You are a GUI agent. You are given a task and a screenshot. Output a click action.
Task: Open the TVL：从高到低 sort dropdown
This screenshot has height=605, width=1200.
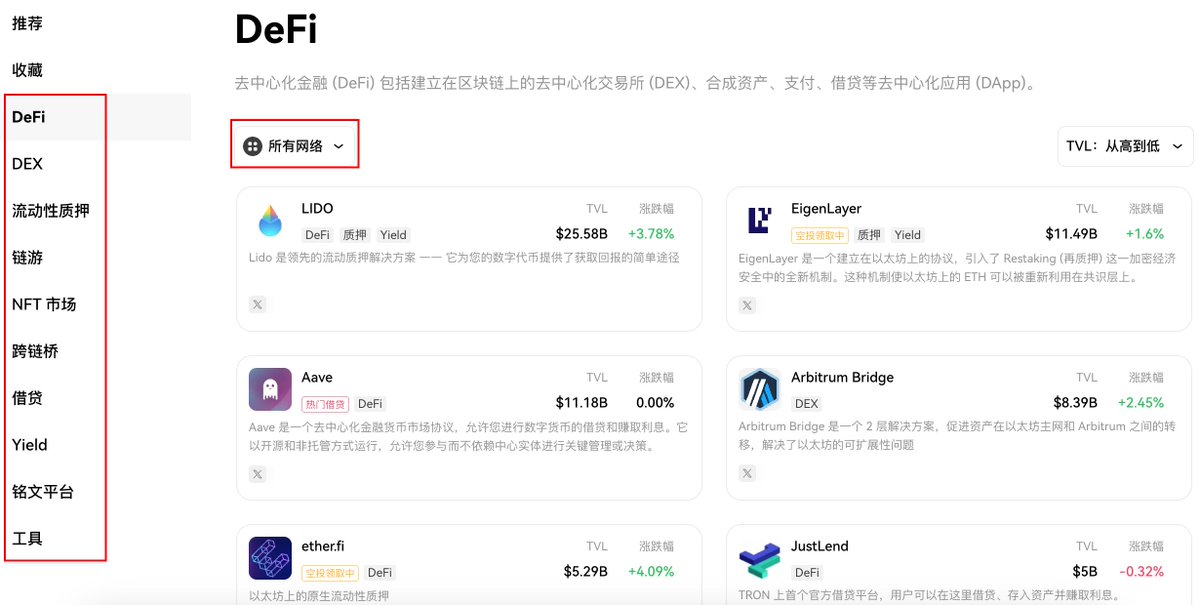(x=1125, y=146)
